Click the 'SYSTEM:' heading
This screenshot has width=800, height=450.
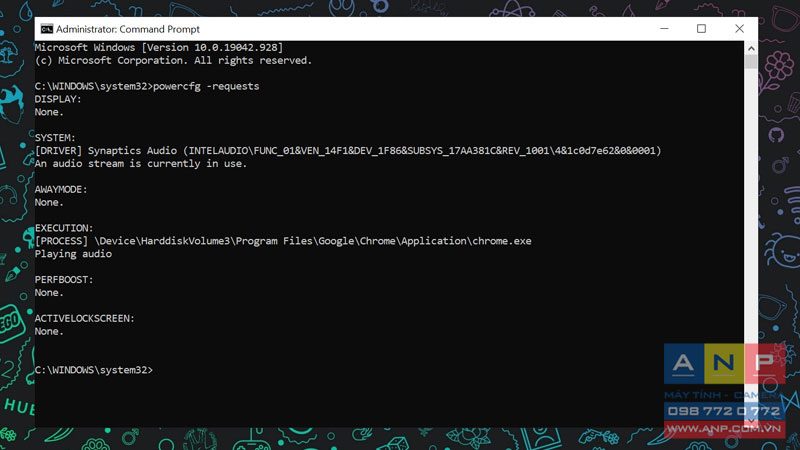55,138
